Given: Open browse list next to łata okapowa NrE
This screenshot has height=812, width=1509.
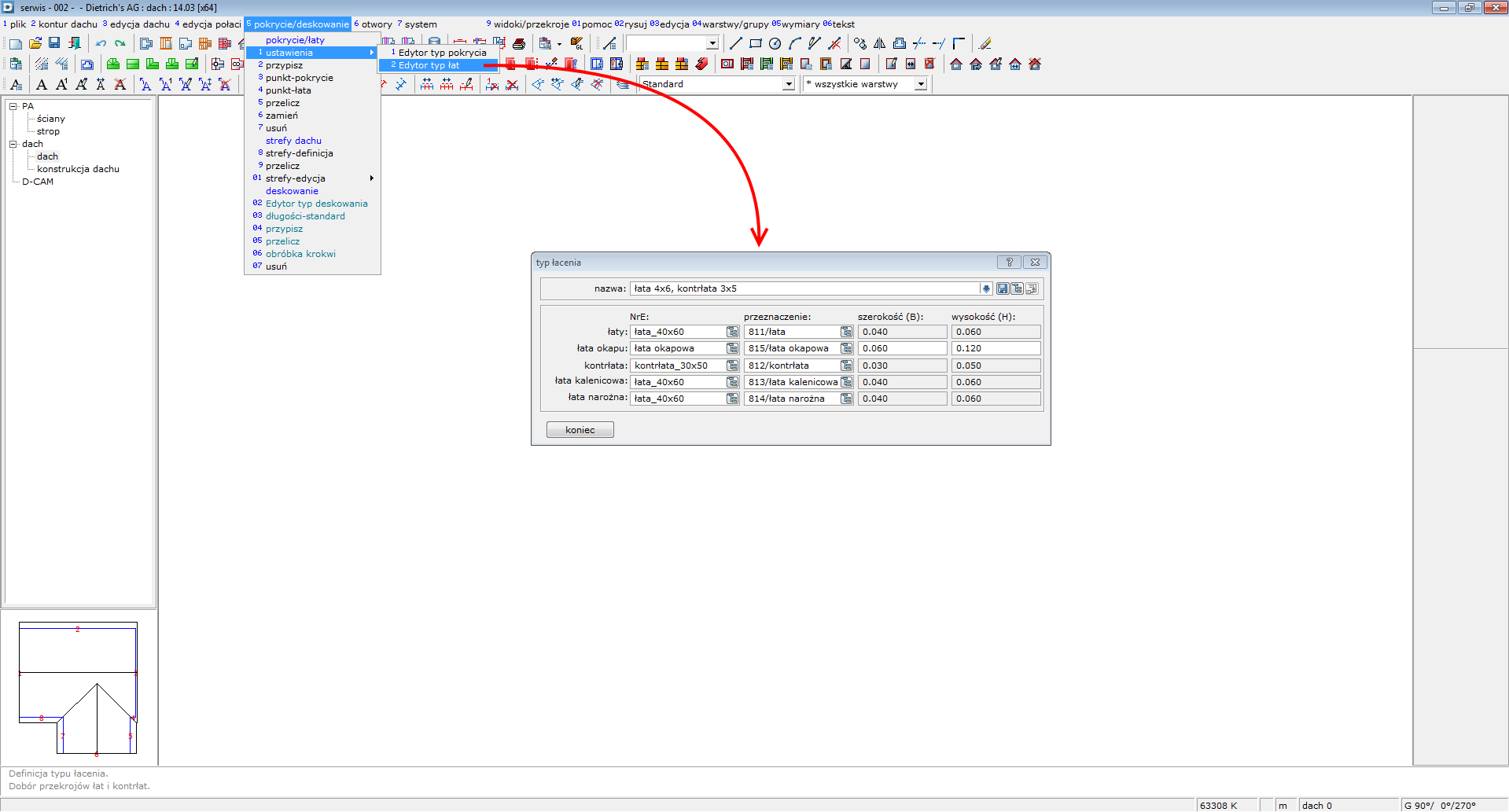Looking at the screenshot, I should point(732,348).
